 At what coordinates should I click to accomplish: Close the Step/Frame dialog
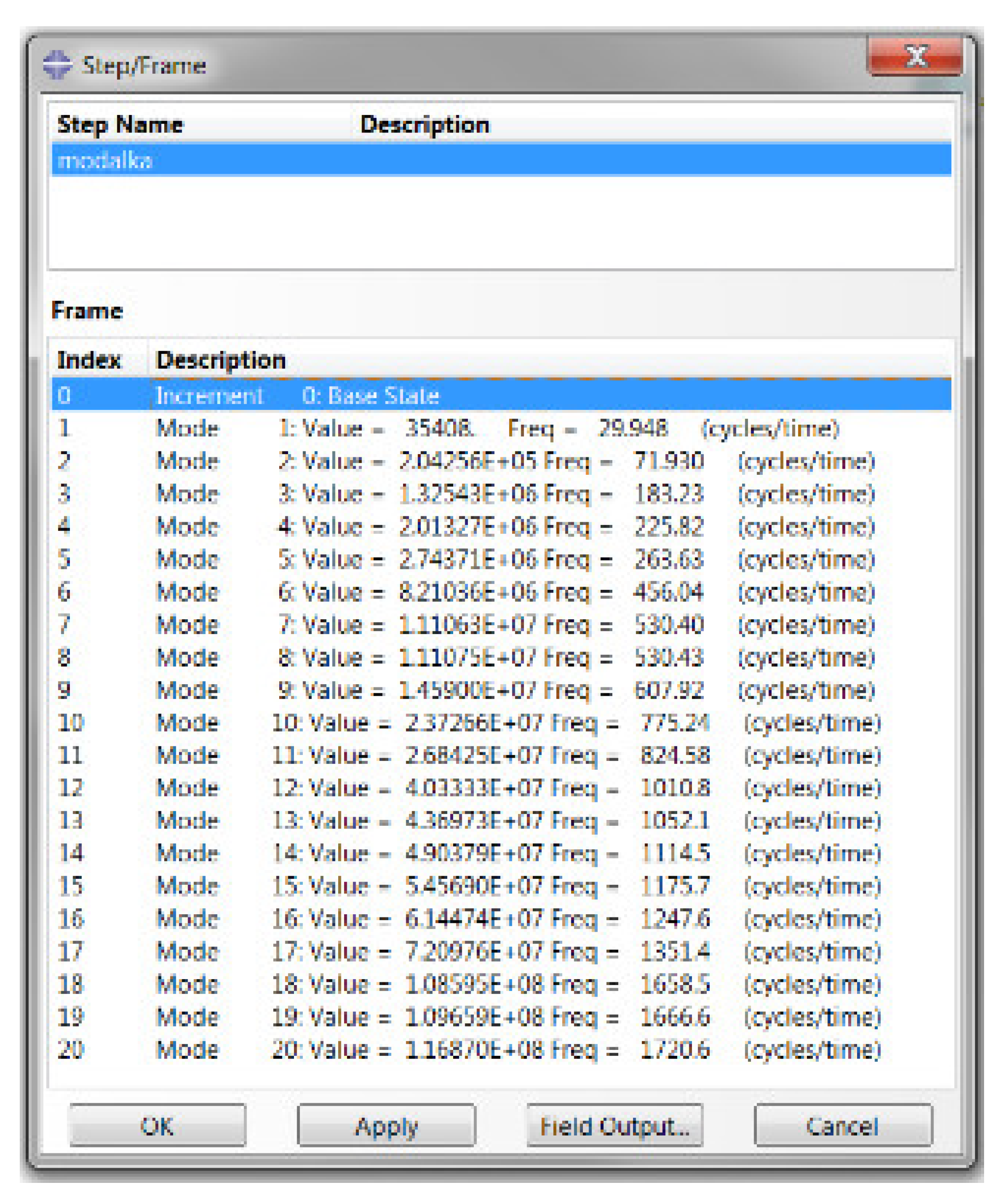(915, 57)
